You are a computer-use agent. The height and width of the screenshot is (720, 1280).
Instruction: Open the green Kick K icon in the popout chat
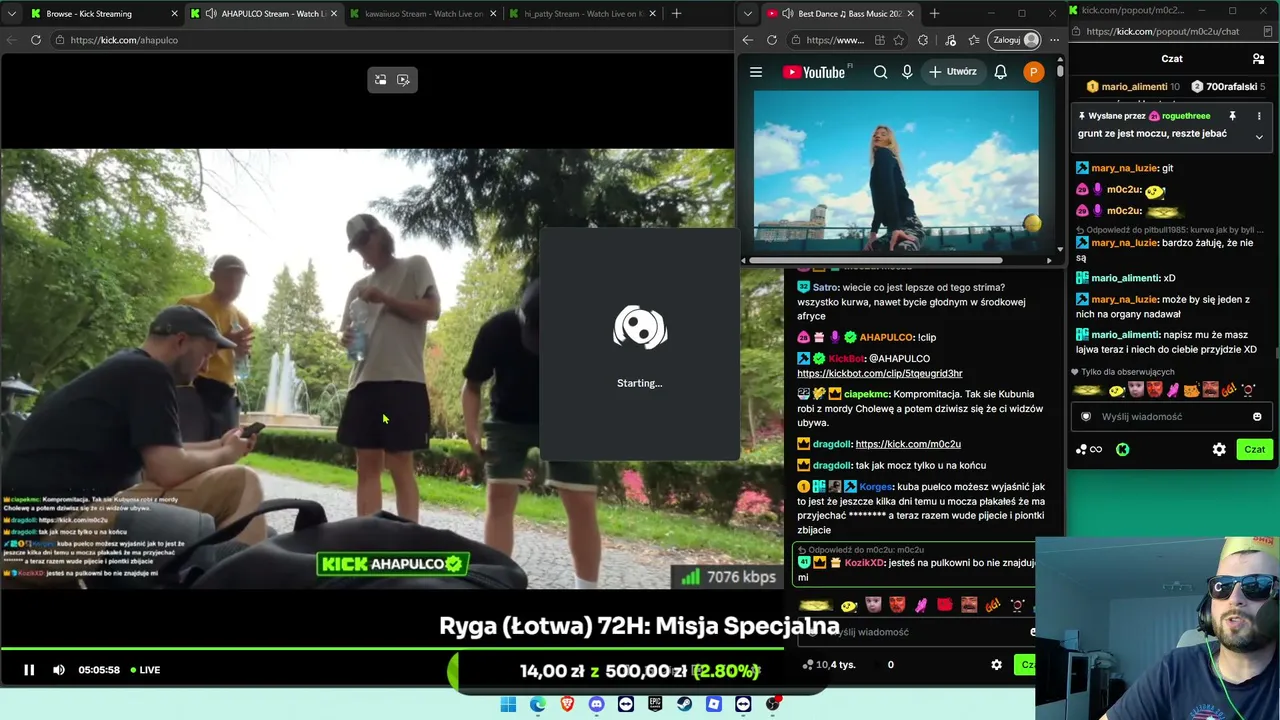coord(1123,450)
